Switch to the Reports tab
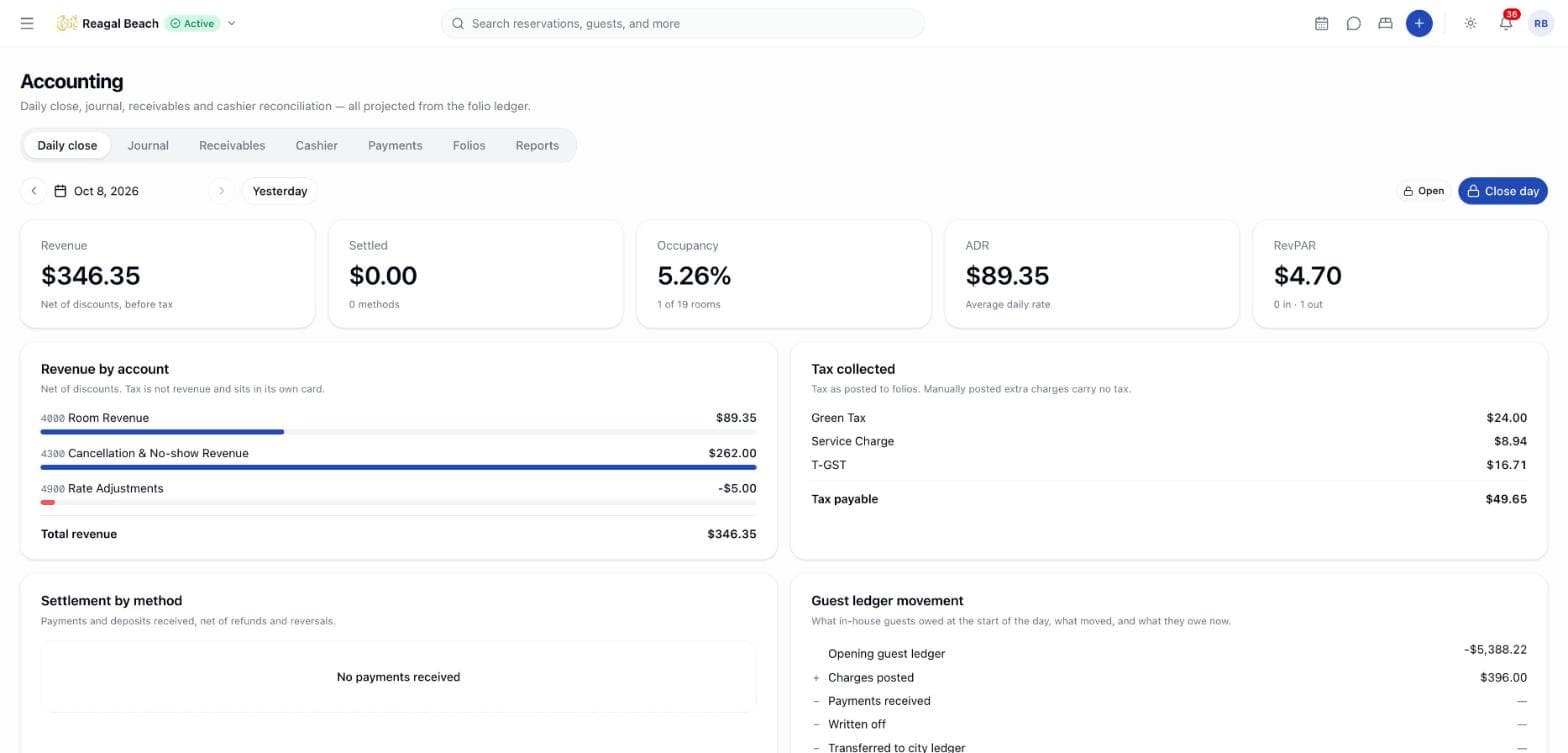Viewport: 1568px width, 753px height. (x=537, y=145)
